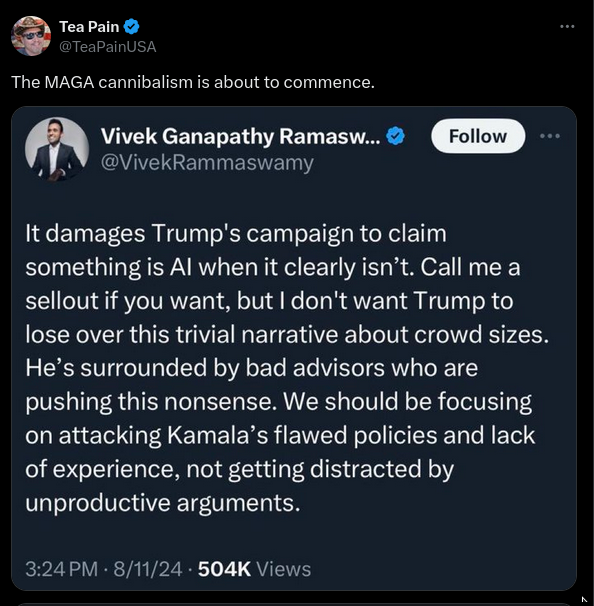Click the 8/11/24 post date
The image size is (594, 606).
point(148,569)
